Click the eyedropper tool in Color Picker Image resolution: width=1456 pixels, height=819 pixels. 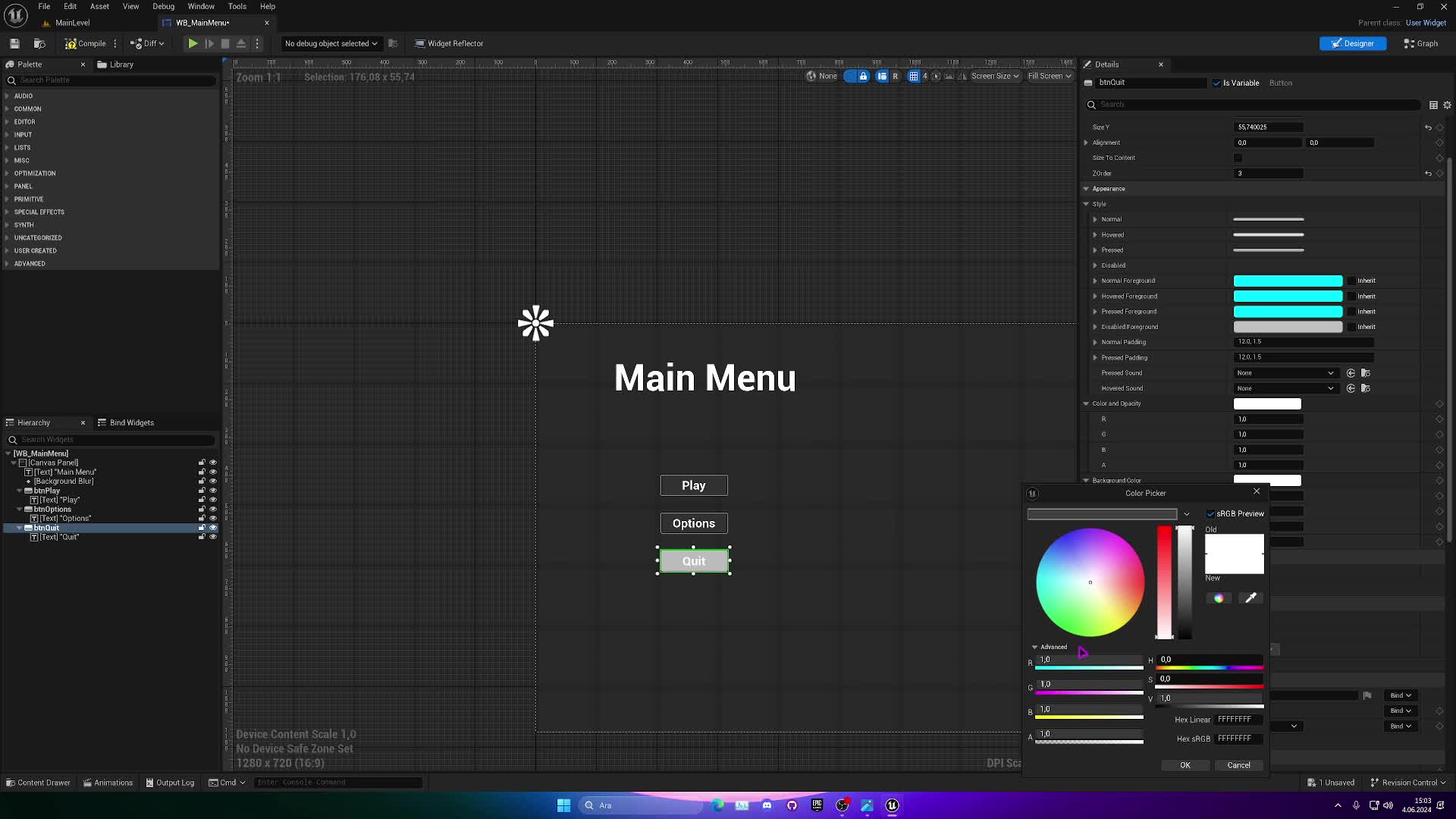tap(1250, 598)
